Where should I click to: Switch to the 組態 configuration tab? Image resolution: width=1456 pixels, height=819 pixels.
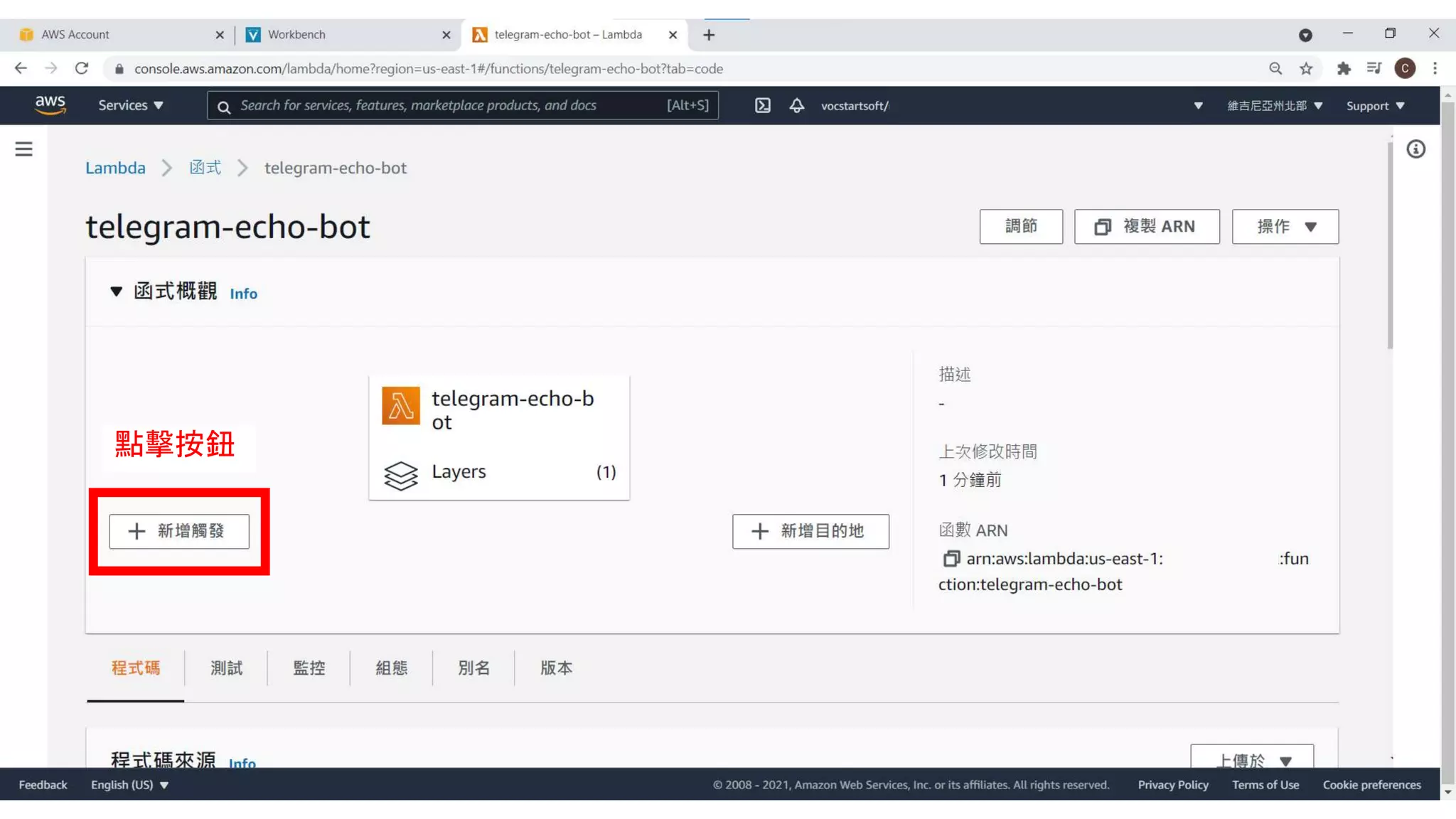(x=391, y=668)
